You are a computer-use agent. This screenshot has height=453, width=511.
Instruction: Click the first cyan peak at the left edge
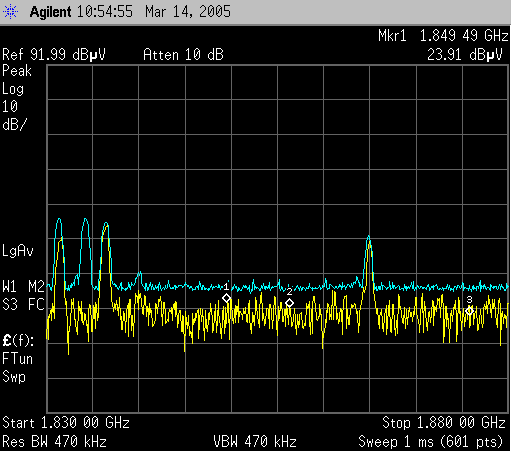(59, 220)
